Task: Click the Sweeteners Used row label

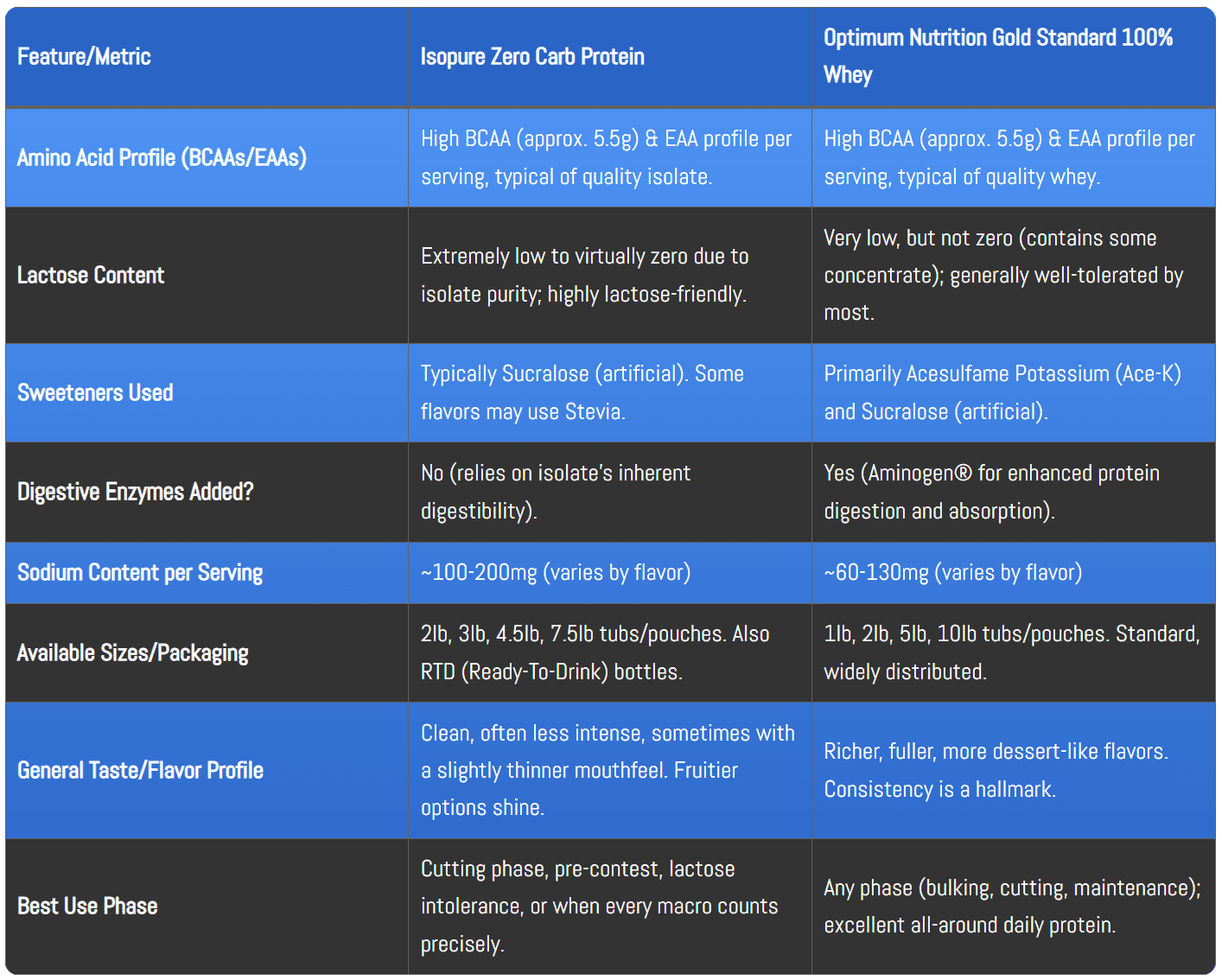Action: pos(95,392)
